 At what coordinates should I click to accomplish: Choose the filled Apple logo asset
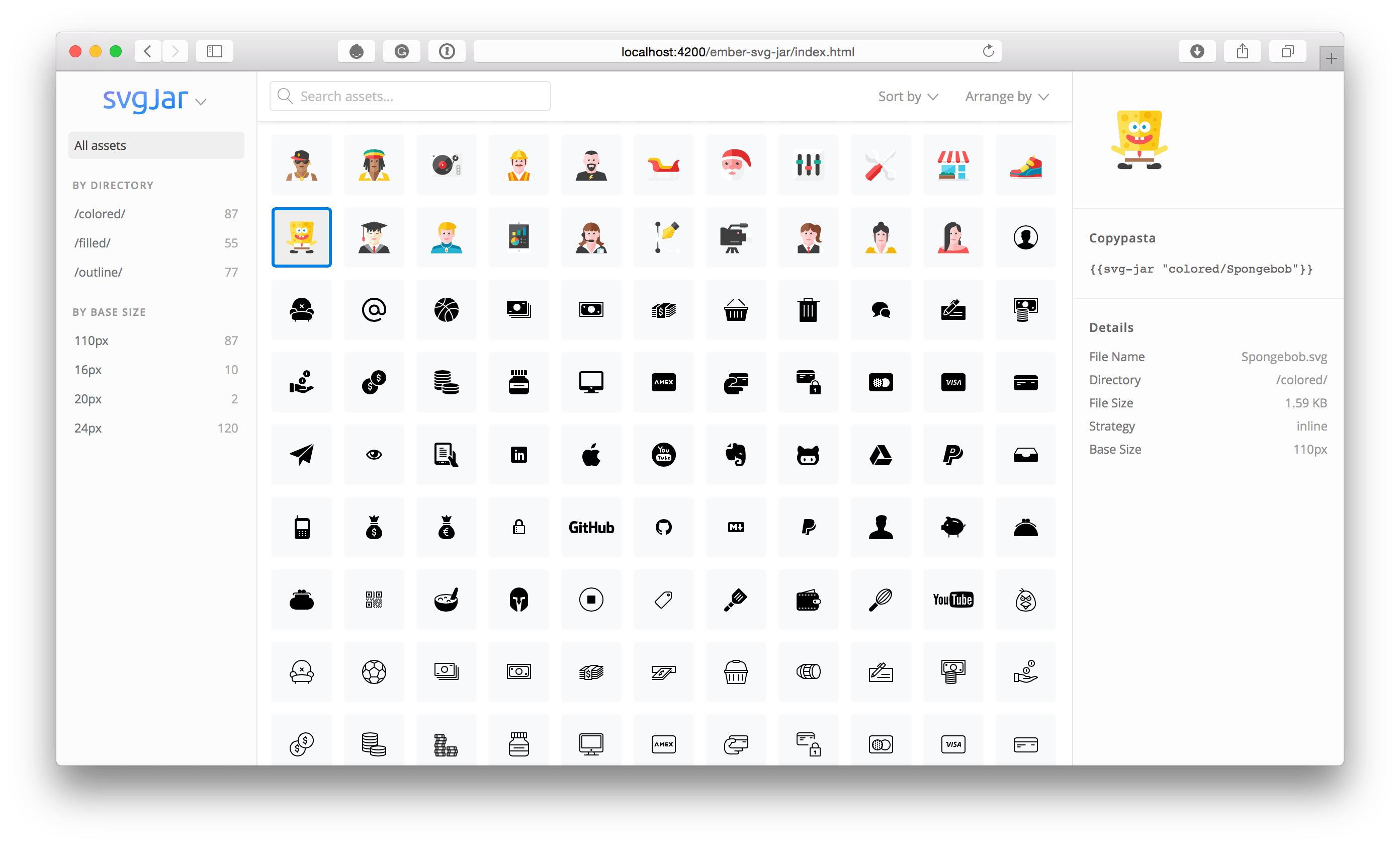(x=591, y=455)
